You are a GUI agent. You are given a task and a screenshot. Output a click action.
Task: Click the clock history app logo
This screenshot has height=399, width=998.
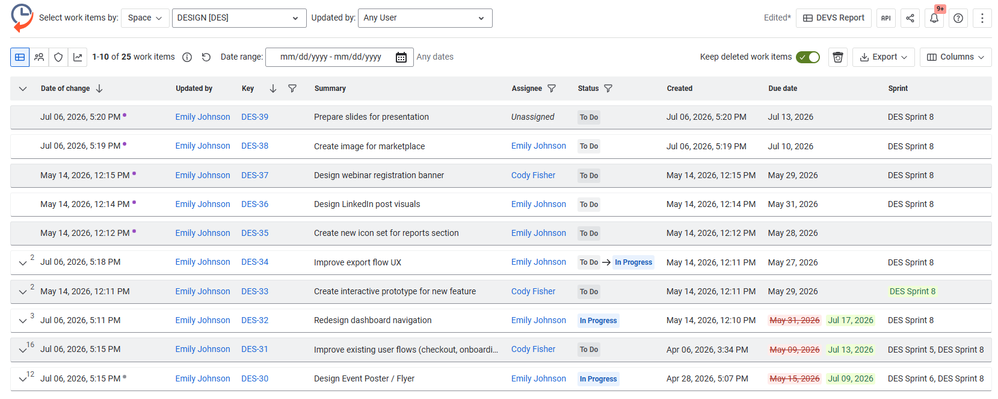pyautogui.click(x=22, y=18)
